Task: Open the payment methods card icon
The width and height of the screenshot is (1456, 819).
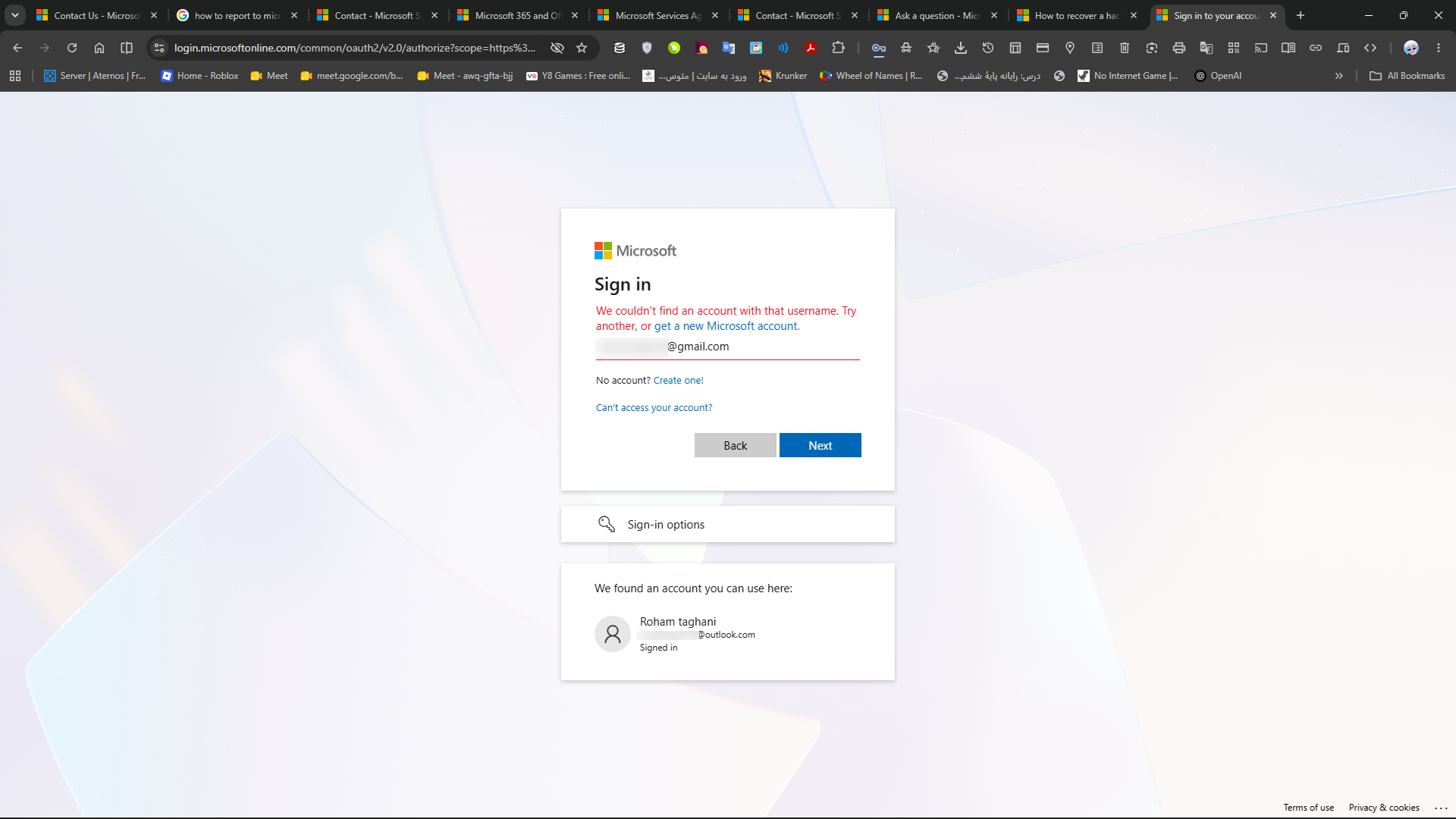Action: coord(1043,48)
